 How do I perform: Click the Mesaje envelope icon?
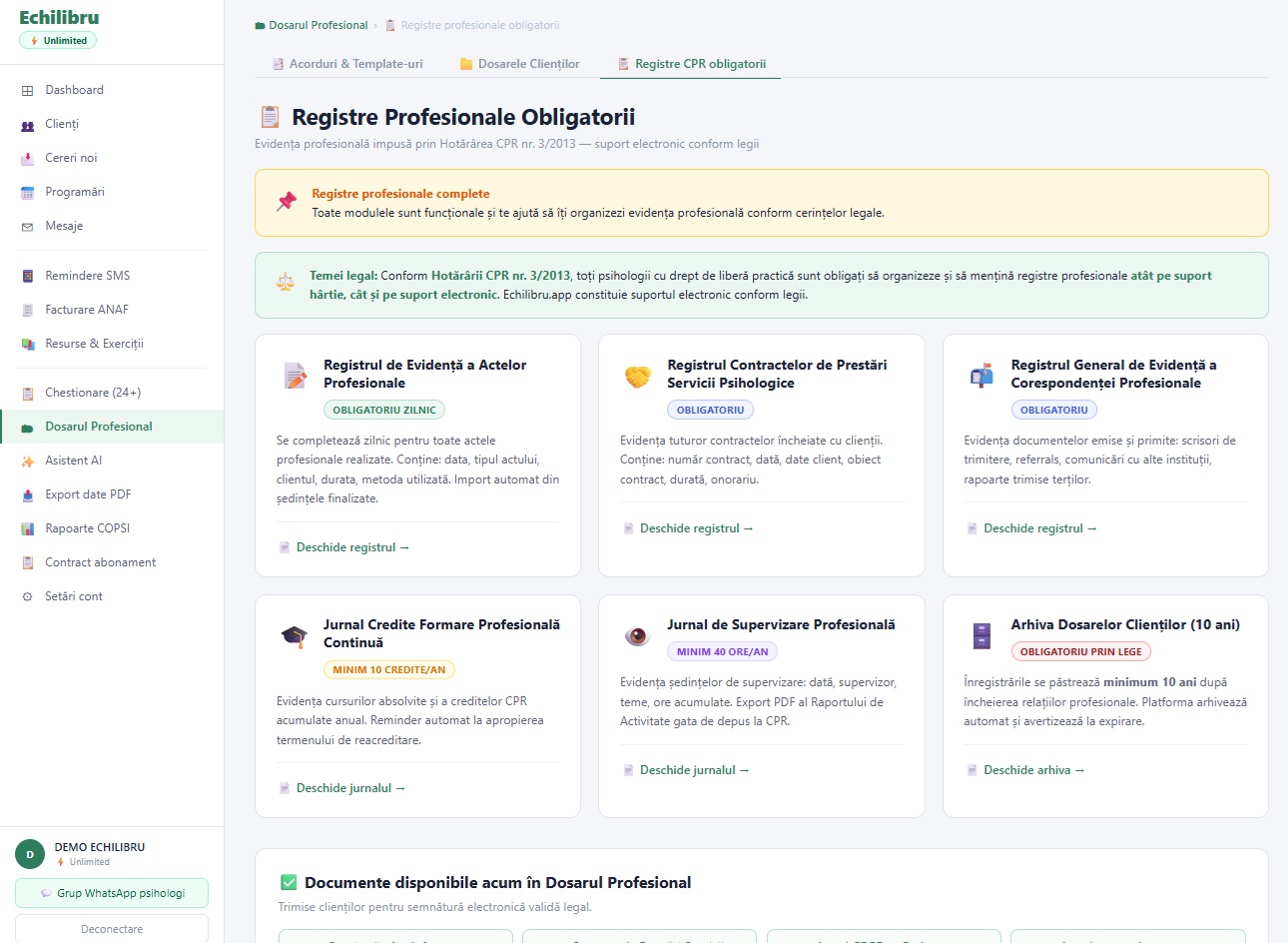click(28, 227)
